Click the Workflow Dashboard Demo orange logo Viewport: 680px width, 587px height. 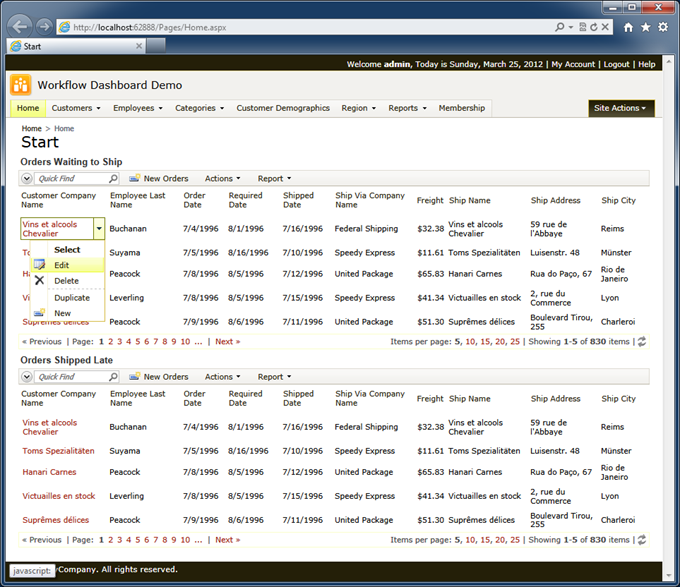[20, 85]
